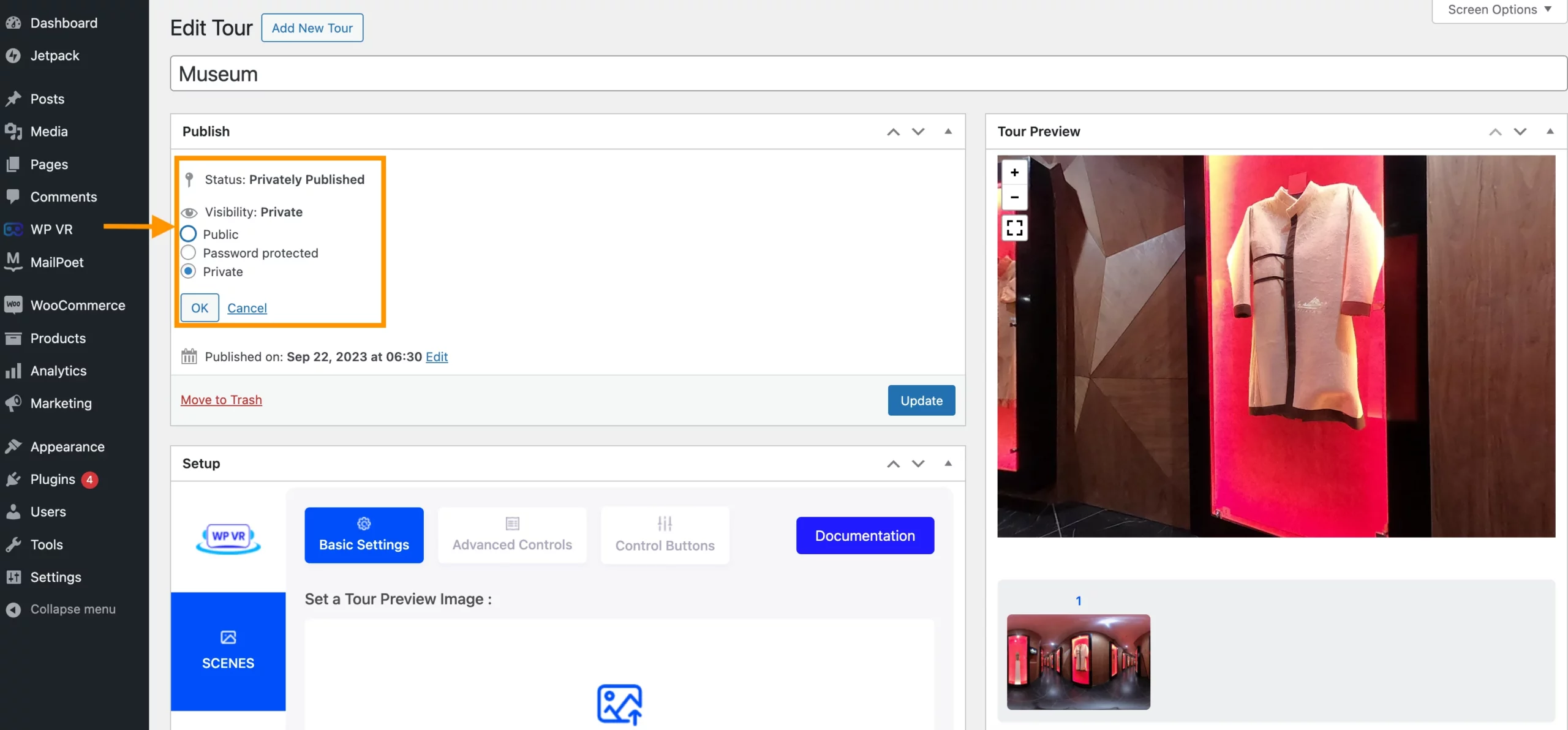Select the scene 1 thumbnail
The width and height of the screenshot is (1568, 730).
tap(1078, 661)
